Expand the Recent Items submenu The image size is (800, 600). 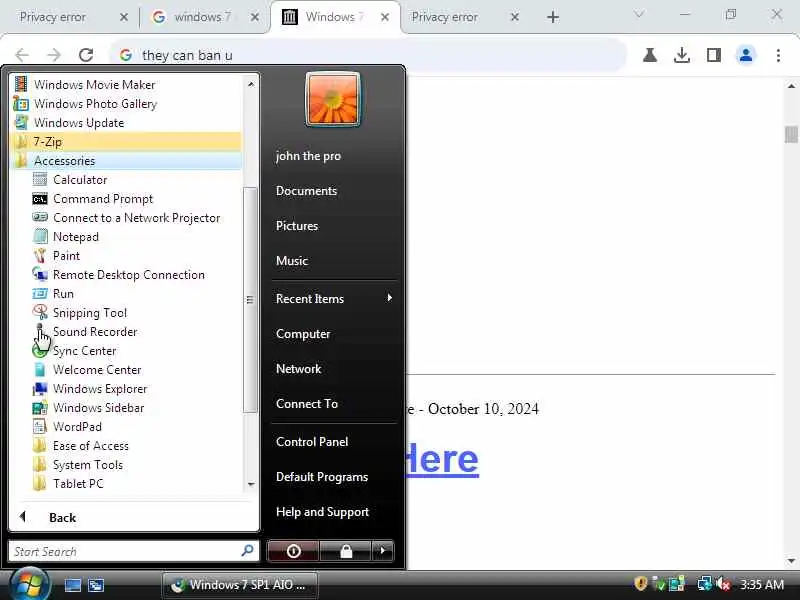pos(333,298)
